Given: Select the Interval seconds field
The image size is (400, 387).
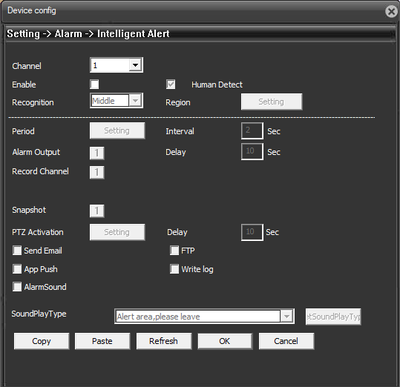Looking at the screenshot, I should pos(252,131).
